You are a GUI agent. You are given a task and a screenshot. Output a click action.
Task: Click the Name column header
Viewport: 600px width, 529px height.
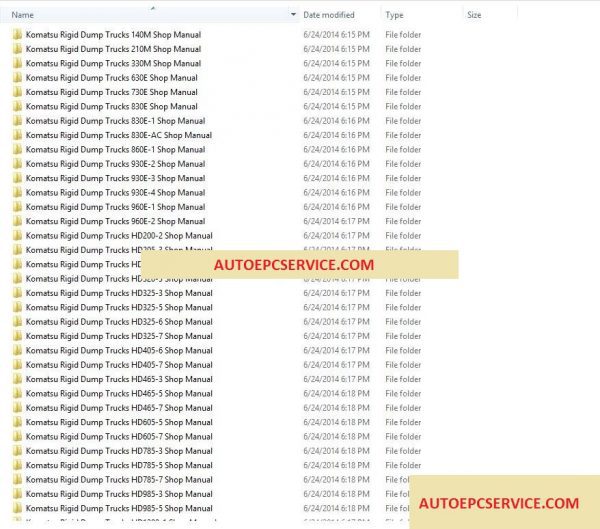point(149,15)
